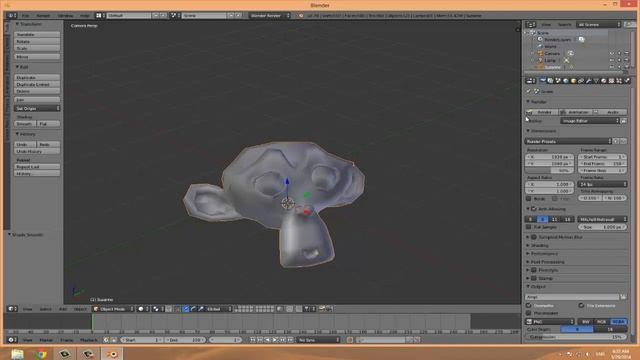Enable the Full Sample checkbox
The width and height of the screenshot is (640, 360).
tap(529, 227)
